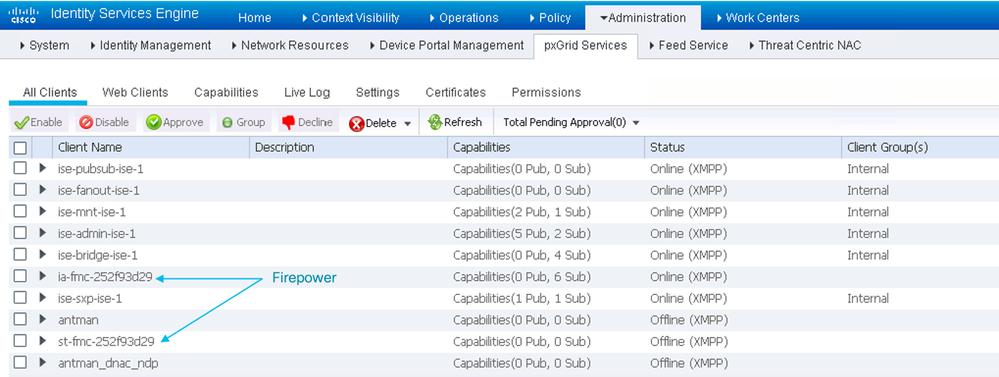999x377 pixels.
Task: Click the green Enable checkmark button
Action: [x=38, y=122]
